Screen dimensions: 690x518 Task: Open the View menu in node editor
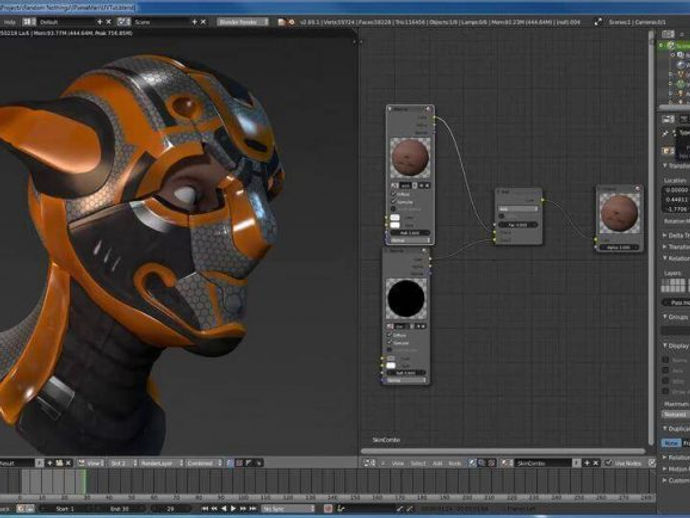tap(397, 464)
